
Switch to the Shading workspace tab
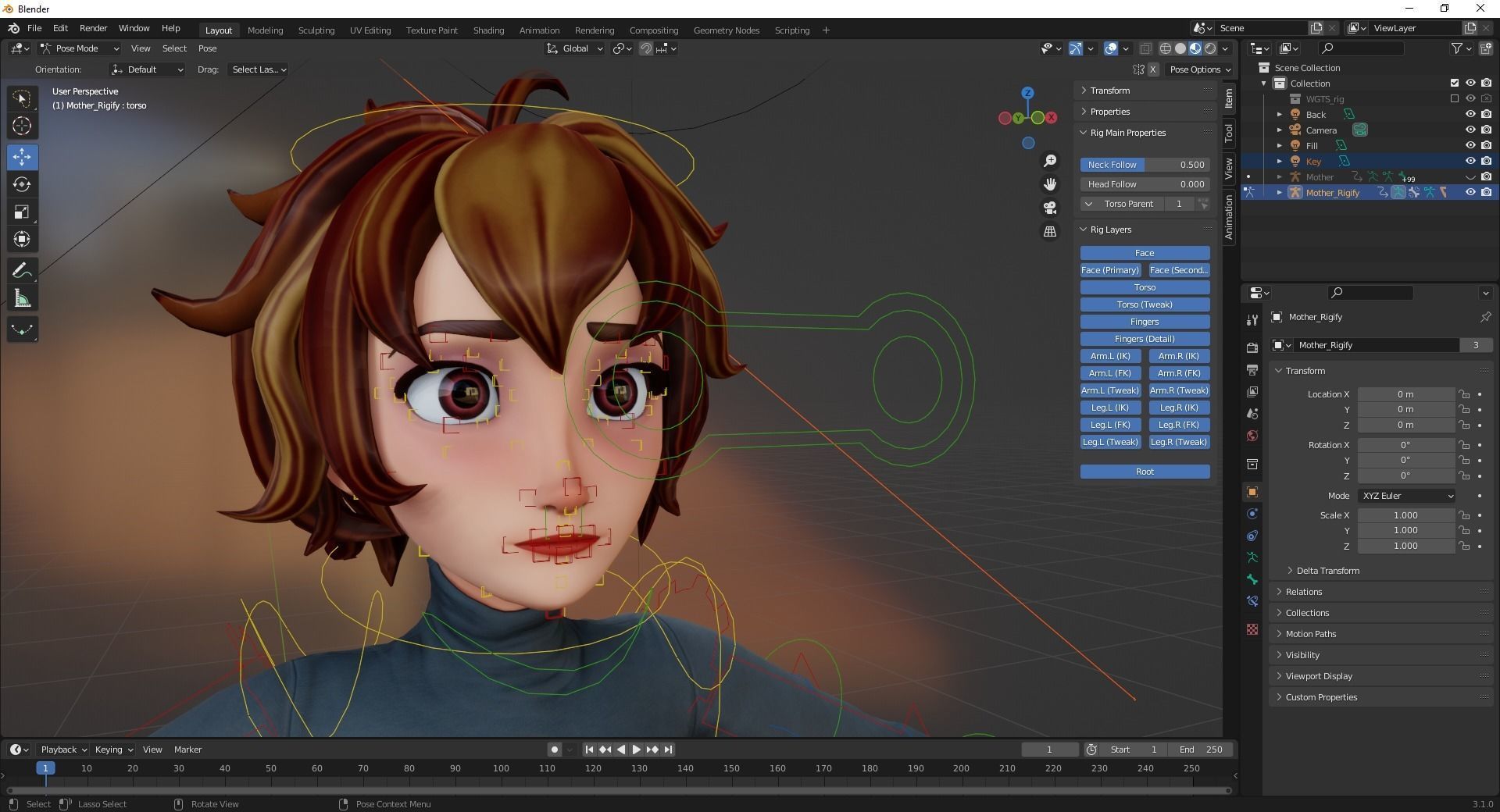click(488, 30)
